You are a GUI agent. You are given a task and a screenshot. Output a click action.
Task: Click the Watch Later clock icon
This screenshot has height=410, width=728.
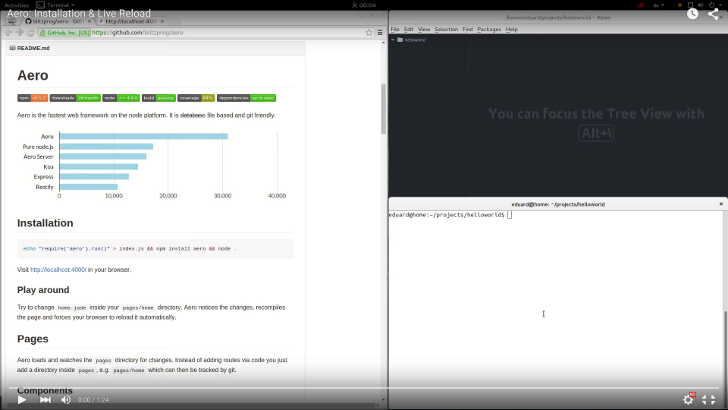pos(692,14)
